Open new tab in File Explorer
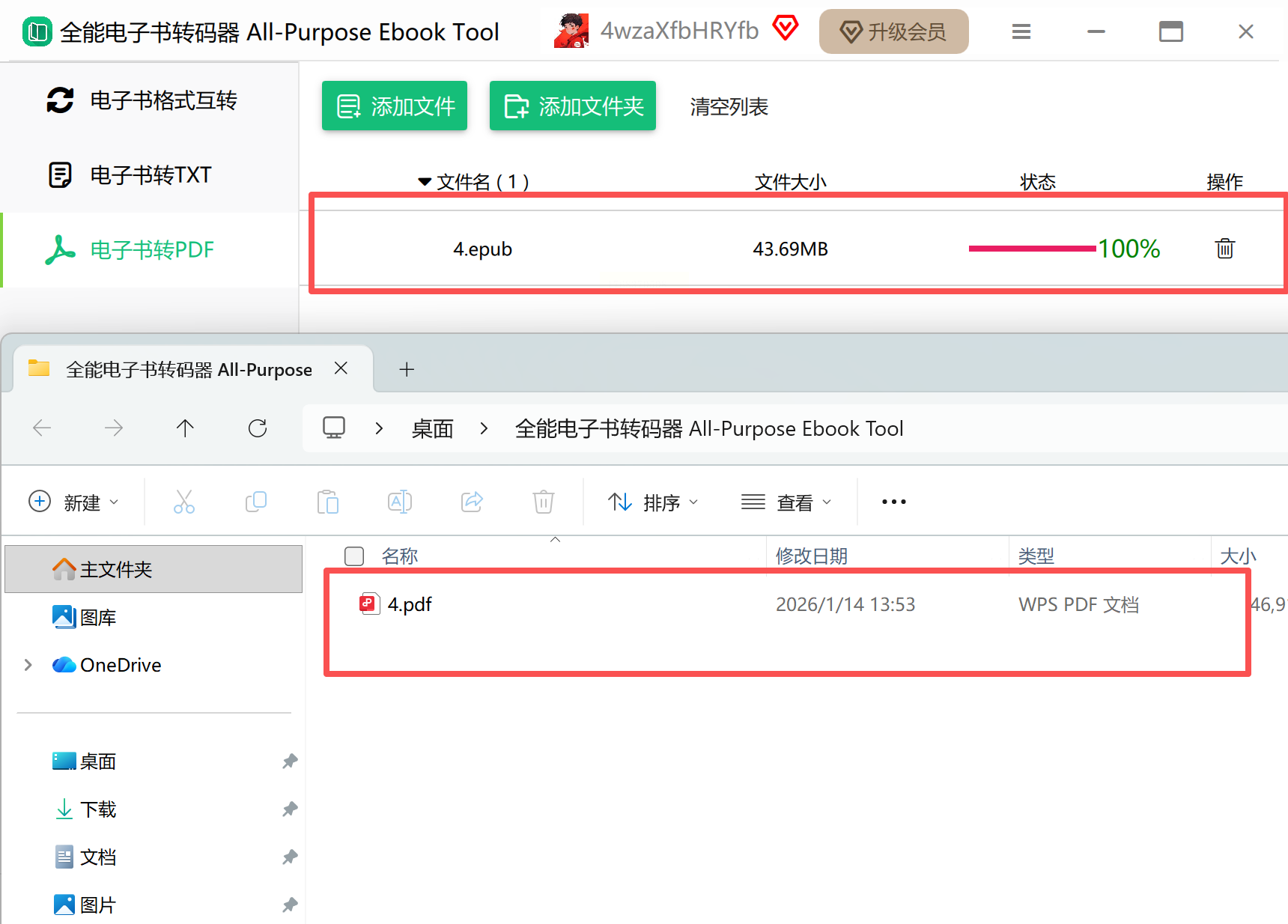1288x924 pixels. coord(407,369)
